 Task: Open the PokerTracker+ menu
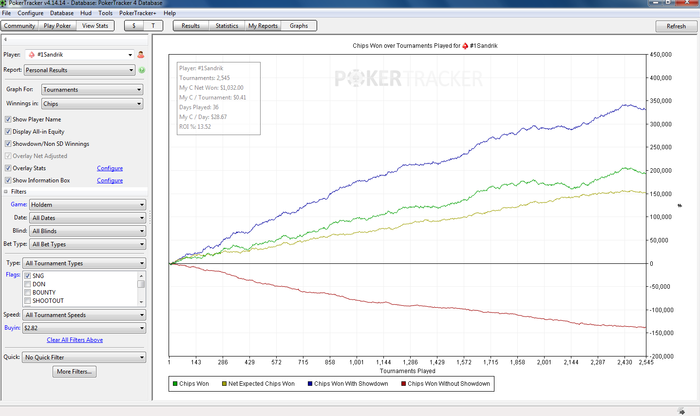pos(138,13)
